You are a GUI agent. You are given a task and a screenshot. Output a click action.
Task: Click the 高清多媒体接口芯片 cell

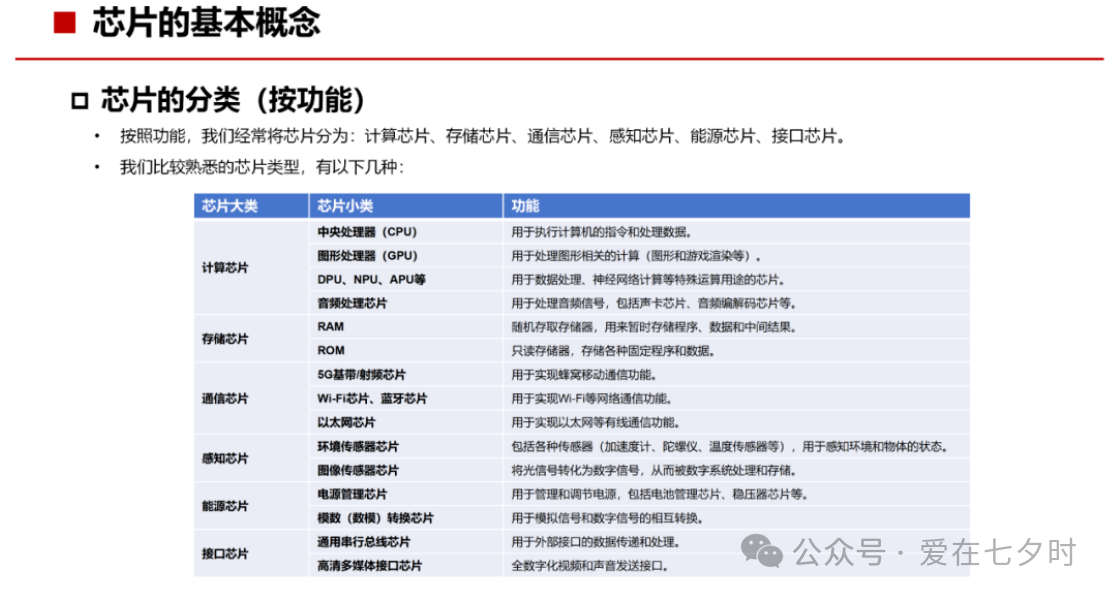[369, 566]
